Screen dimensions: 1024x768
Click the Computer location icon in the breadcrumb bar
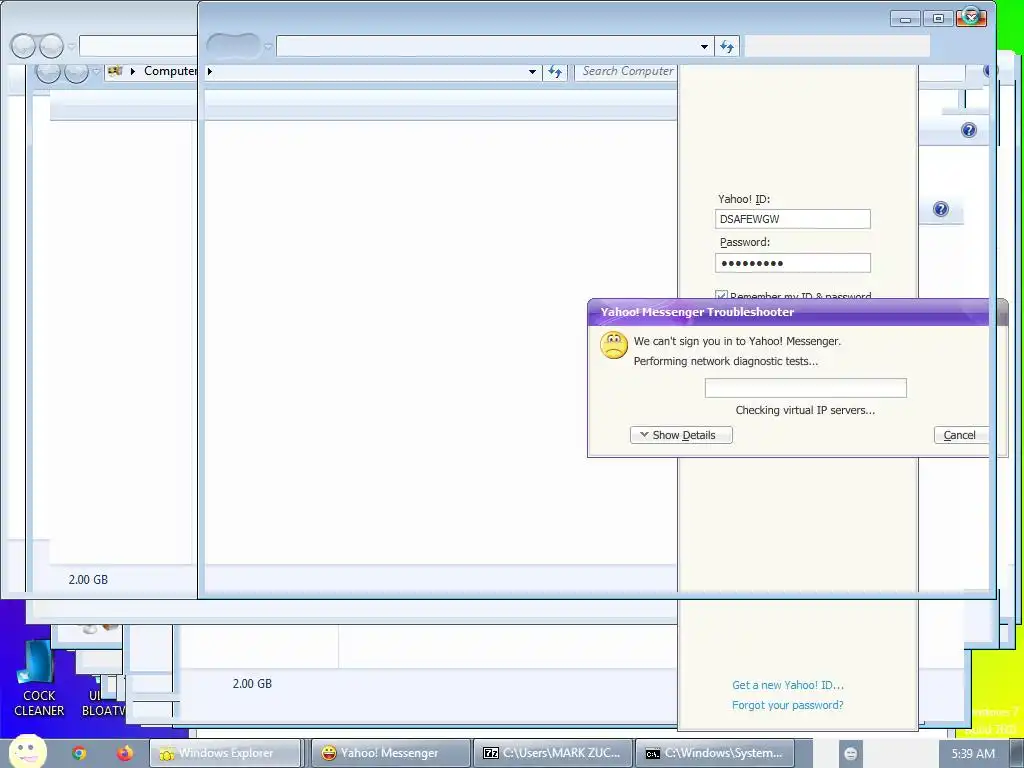pos(115,71)
